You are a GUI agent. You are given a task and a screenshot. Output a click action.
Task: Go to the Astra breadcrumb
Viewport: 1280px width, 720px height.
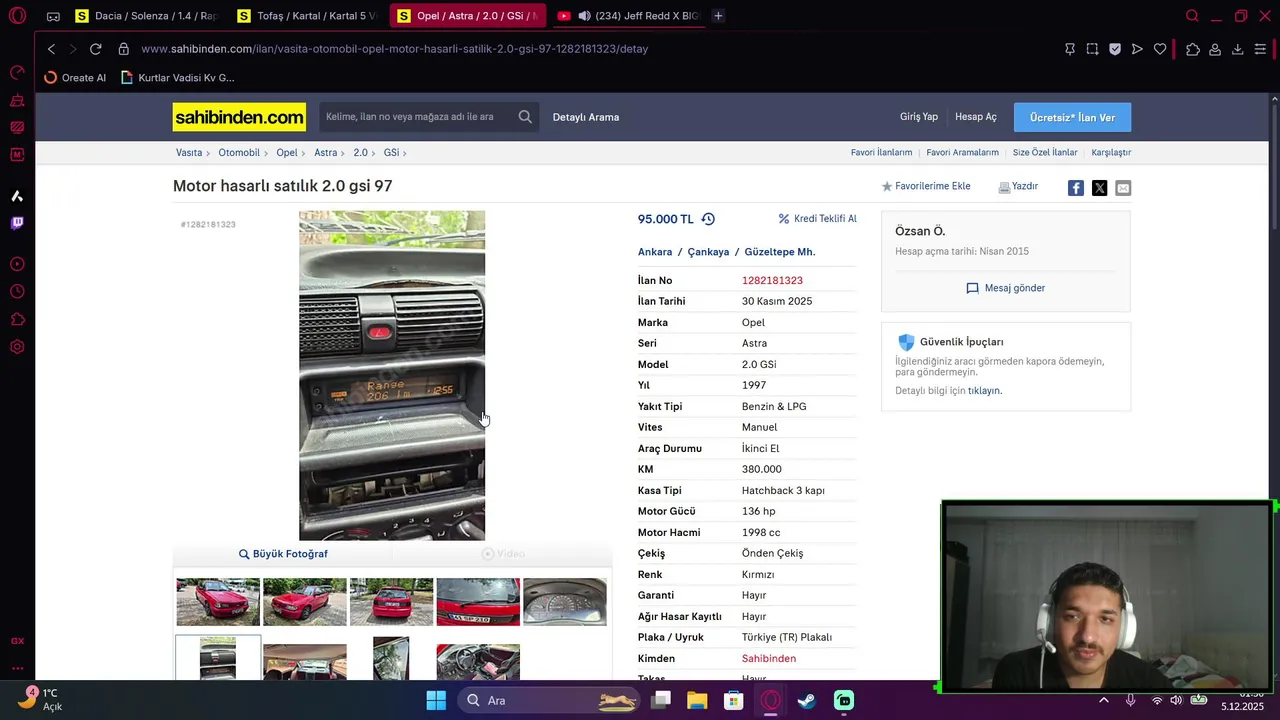point(326,153)
